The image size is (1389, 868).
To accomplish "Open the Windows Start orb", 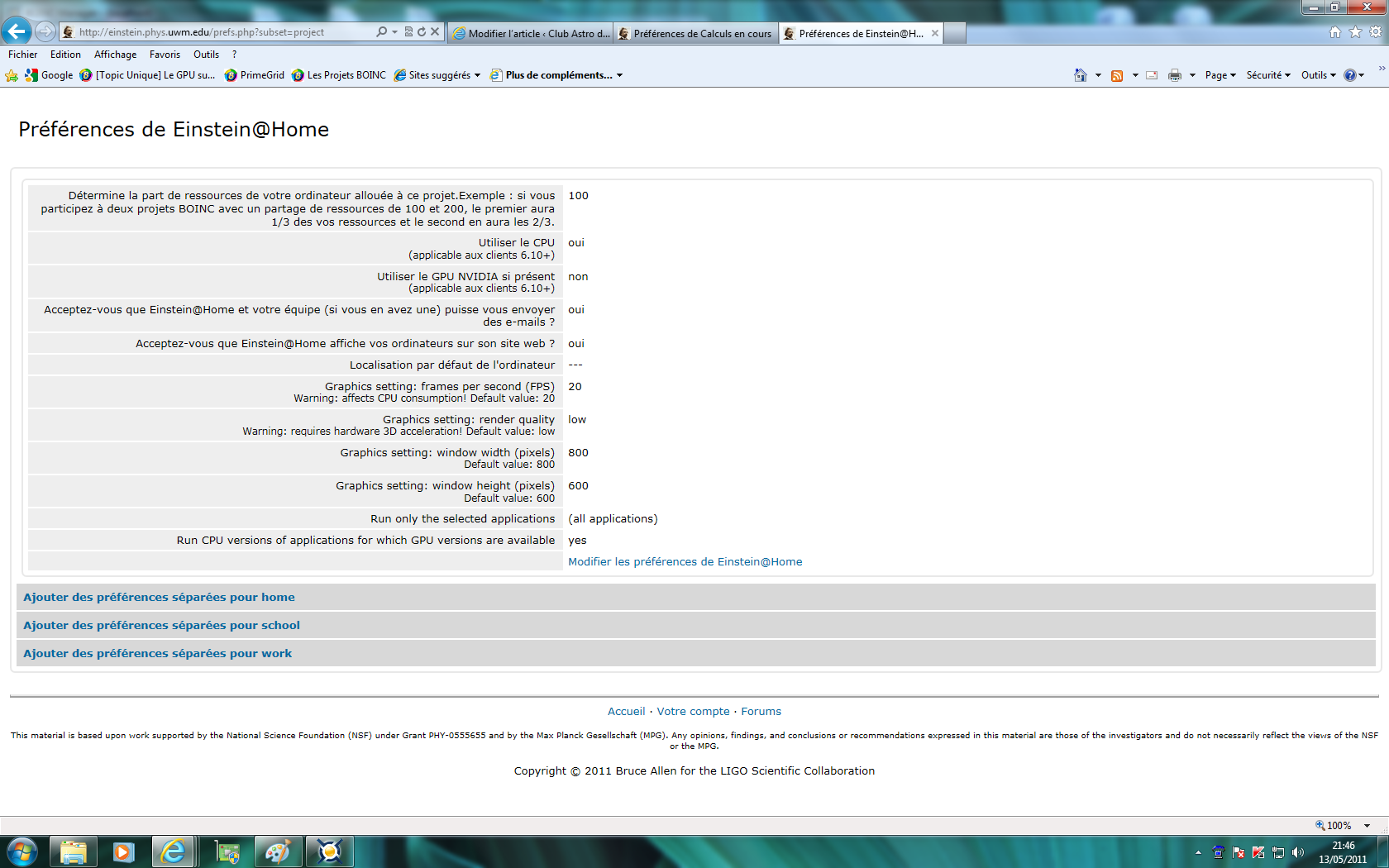I will (x=22, y=851).
